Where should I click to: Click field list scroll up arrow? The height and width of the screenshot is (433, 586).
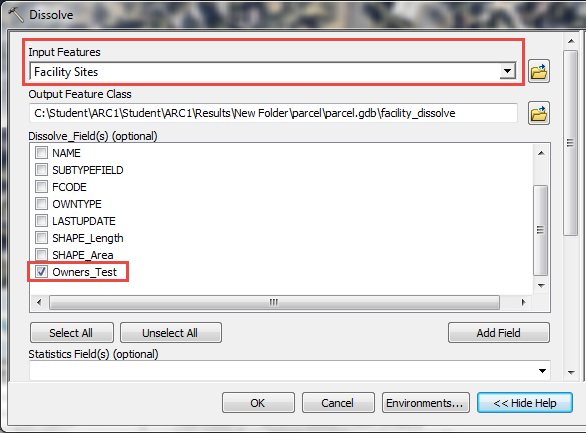tap(541, 153)
